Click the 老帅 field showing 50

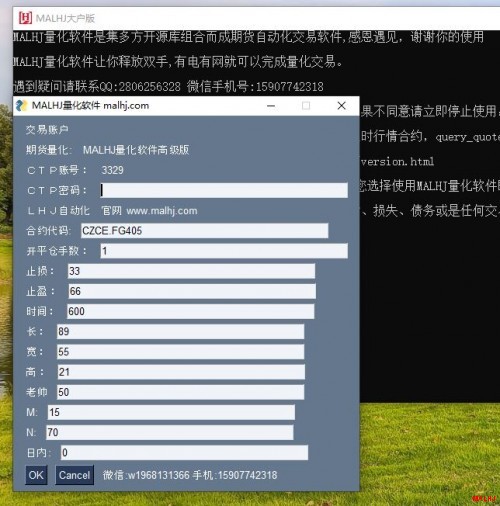180,392
